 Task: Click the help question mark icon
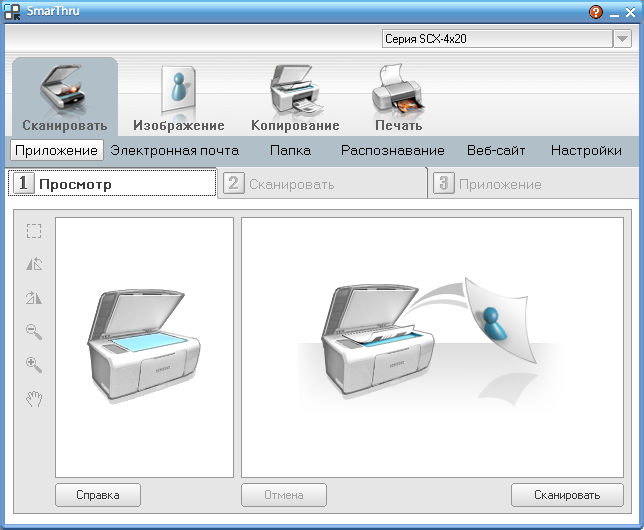coord(595,12)
